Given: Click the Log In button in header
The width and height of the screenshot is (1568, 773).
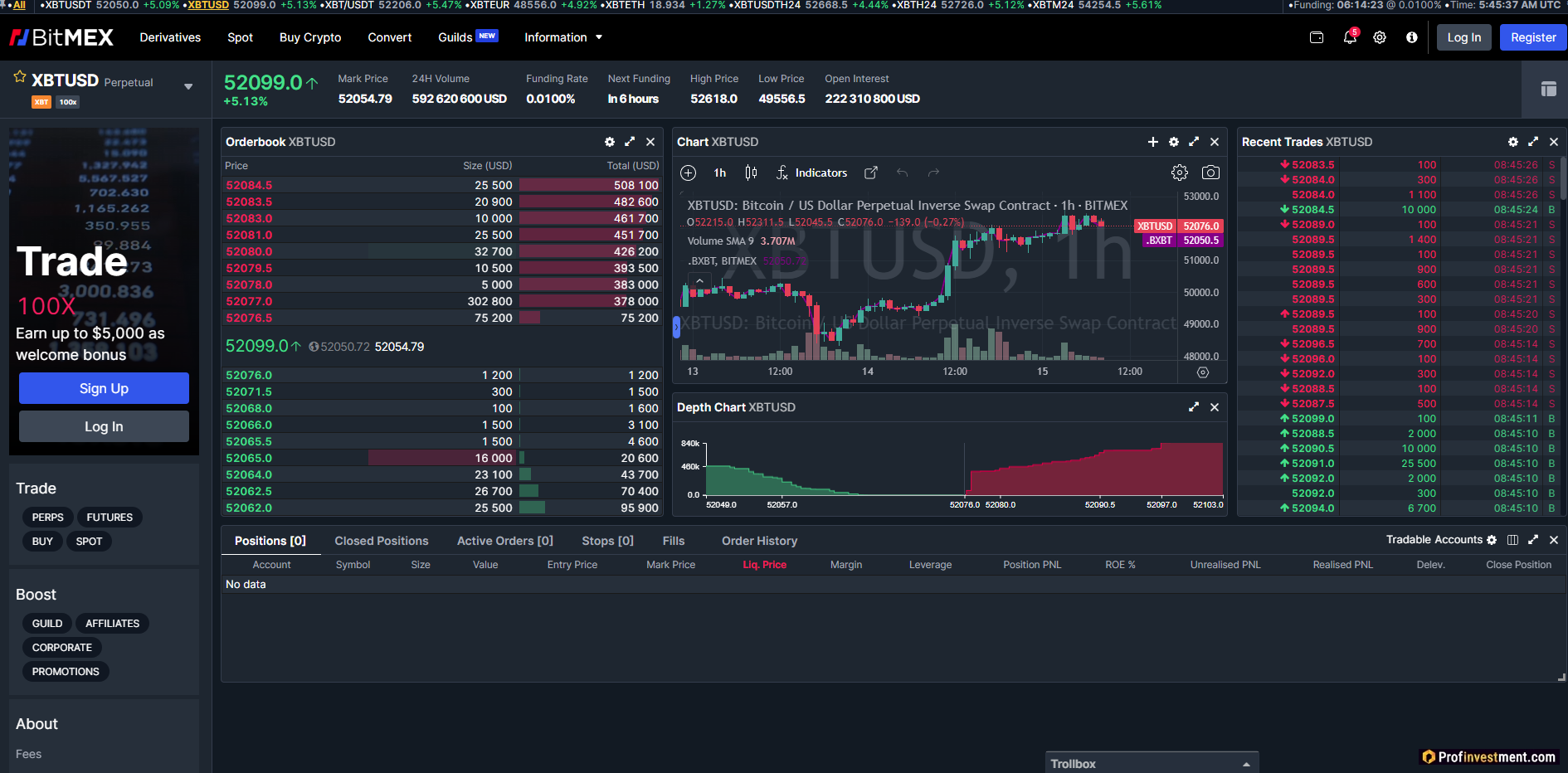Looking at the screenshot, I should [x=1464, y=37].
